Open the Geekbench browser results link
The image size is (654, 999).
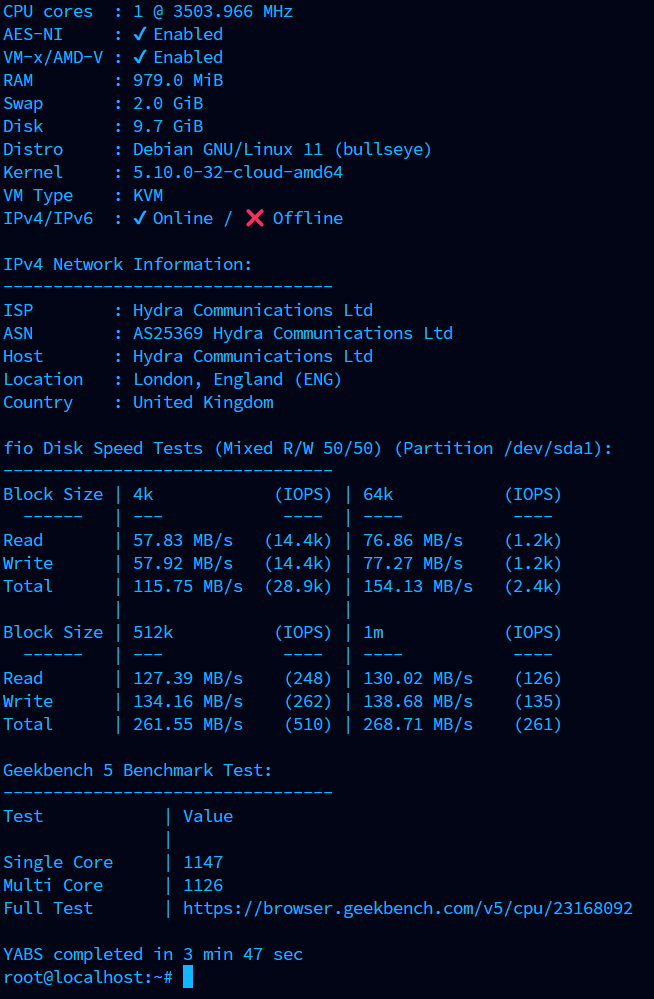(x=408, y=909)
